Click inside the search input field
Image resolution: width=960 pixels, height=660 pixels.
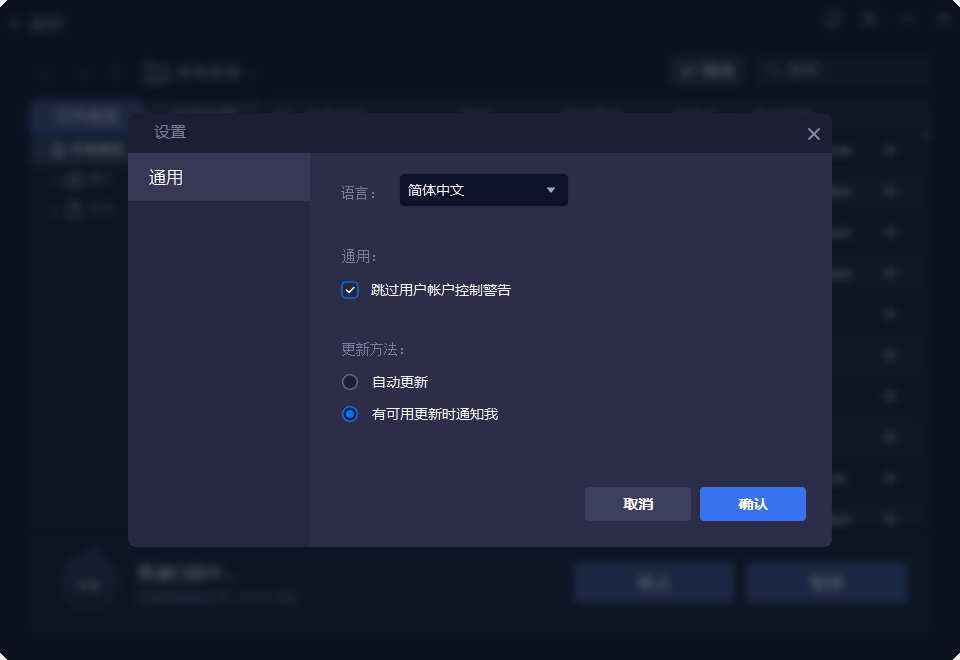pyautogui.click(x=850, y=70)
